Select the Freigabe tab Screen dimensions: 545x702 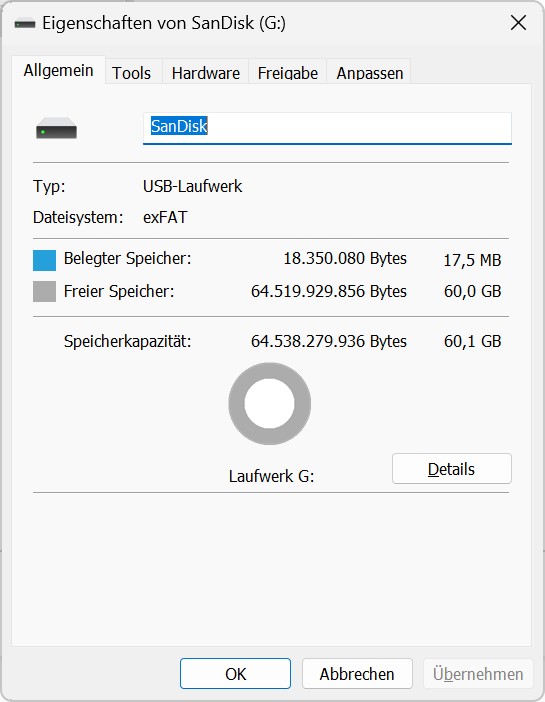[x=288, y=73]
